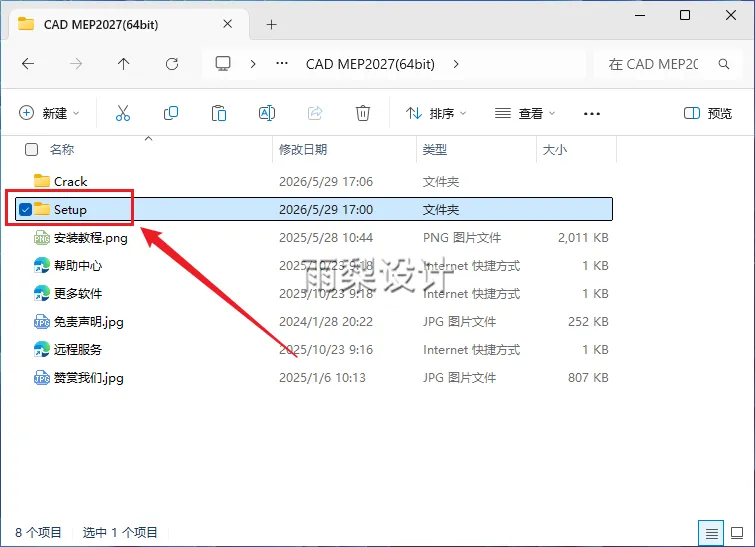Open the See more ellipsis in toolbar
Image resolution: width=755 pixels, height=547 pixels.
click(x=591, y=114)
